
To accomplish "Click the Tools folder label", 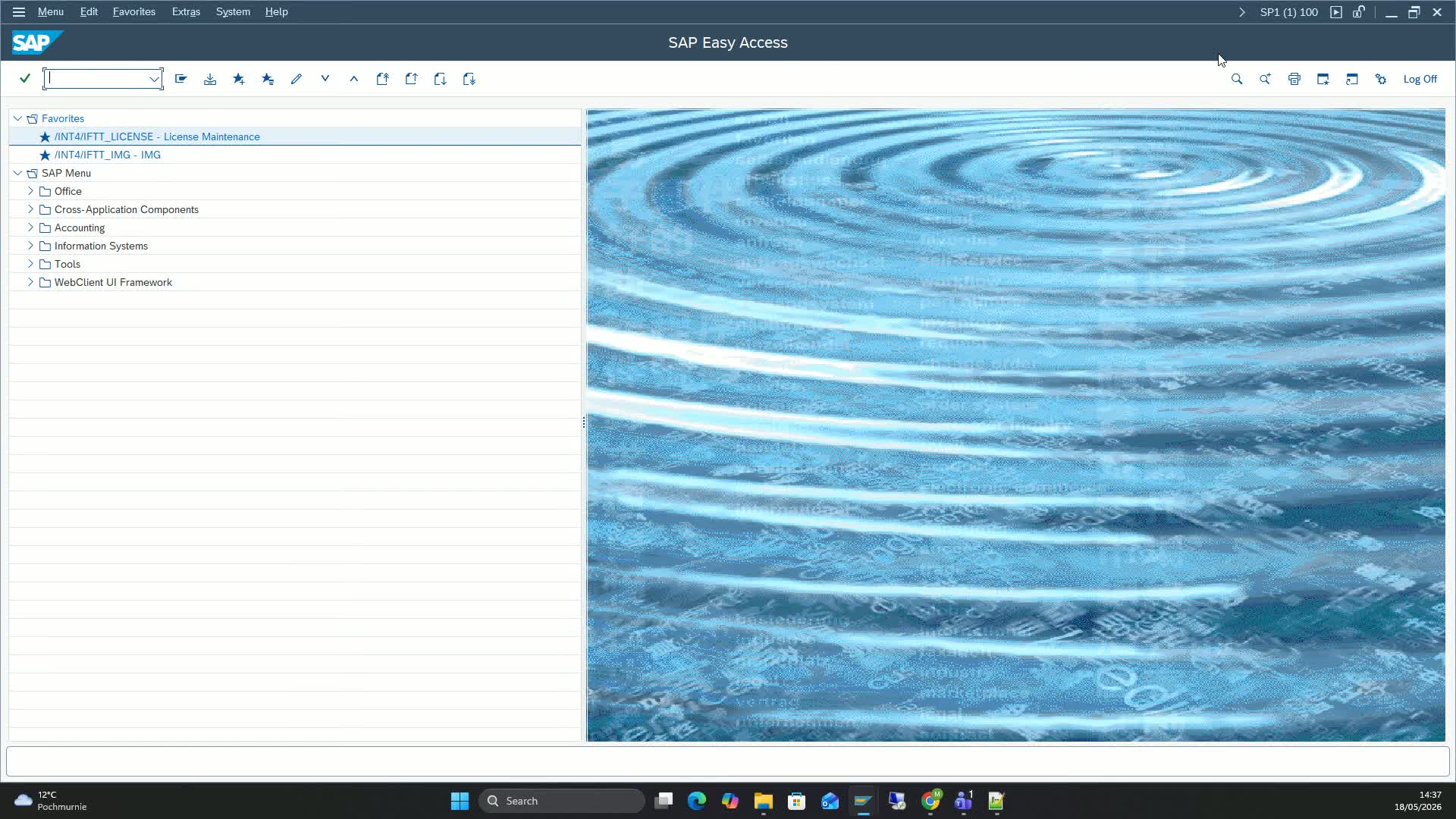I will 67,264.
